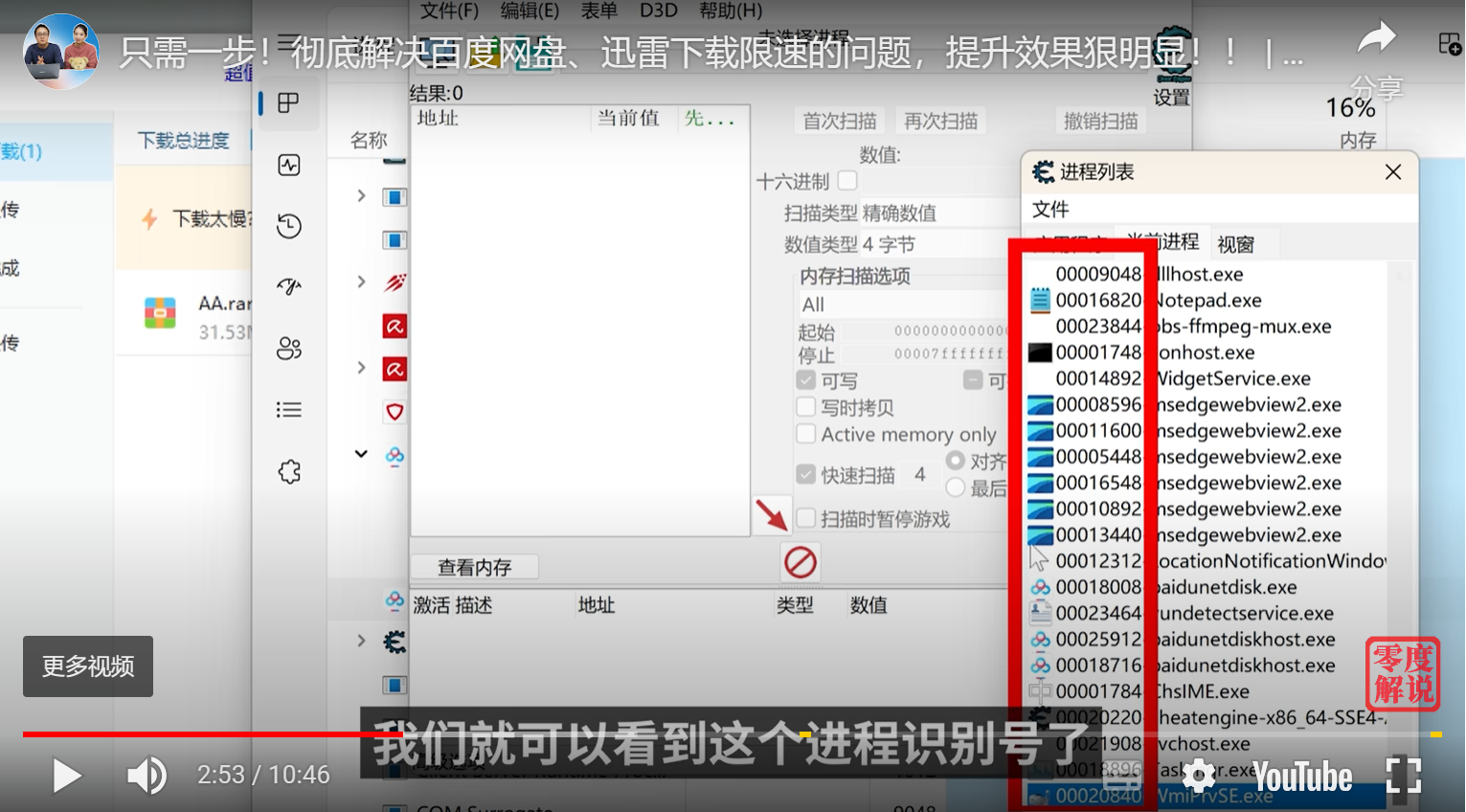Select the 对齐 radio button

click(955, 461)
